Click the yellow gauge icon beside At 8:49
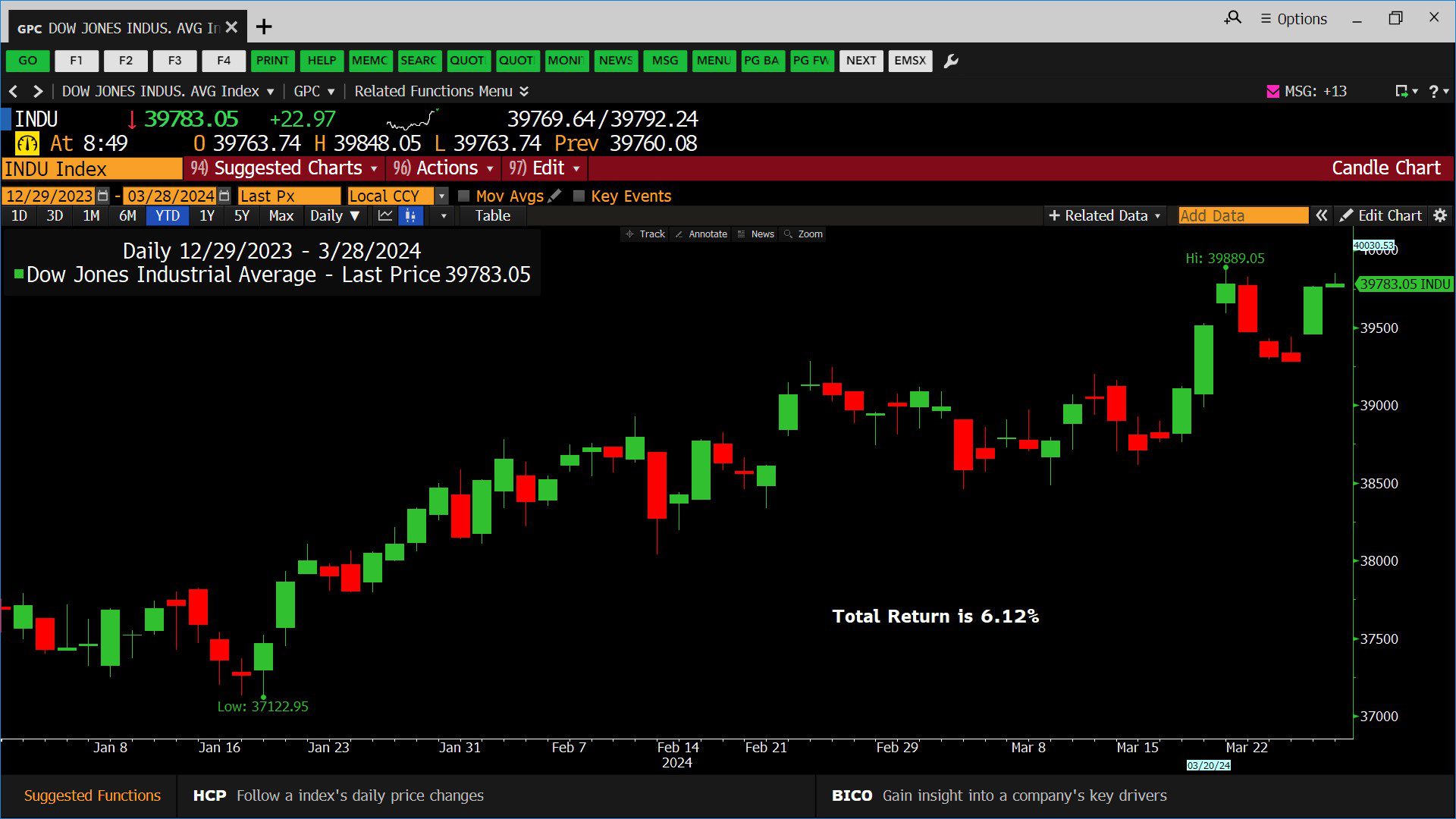This screenshot has width=1456, height=819. 27,143
